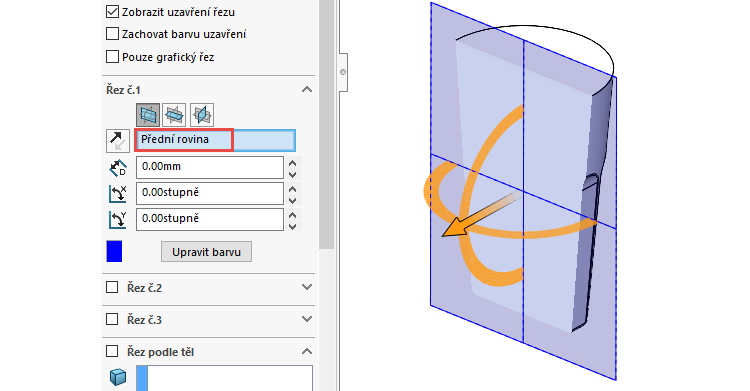The width and height of the screenshot is (750, 391).
Task: Reverse section direction arrow button
Action: [x=118, y=141]
